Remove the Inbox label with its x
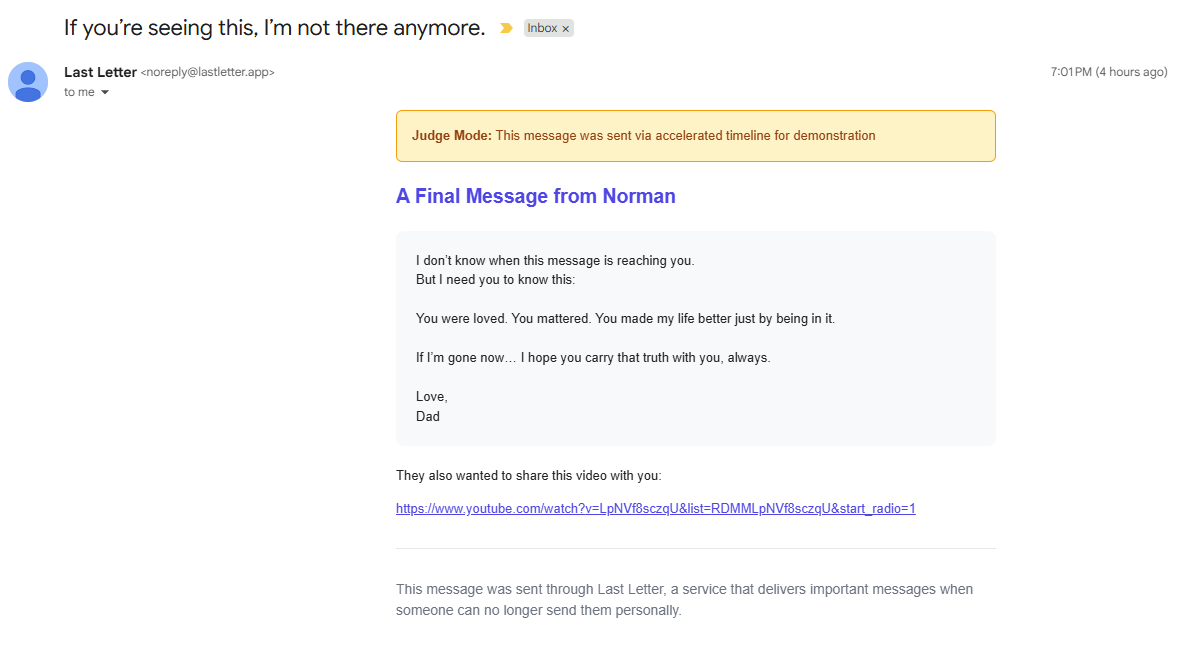 566,29
